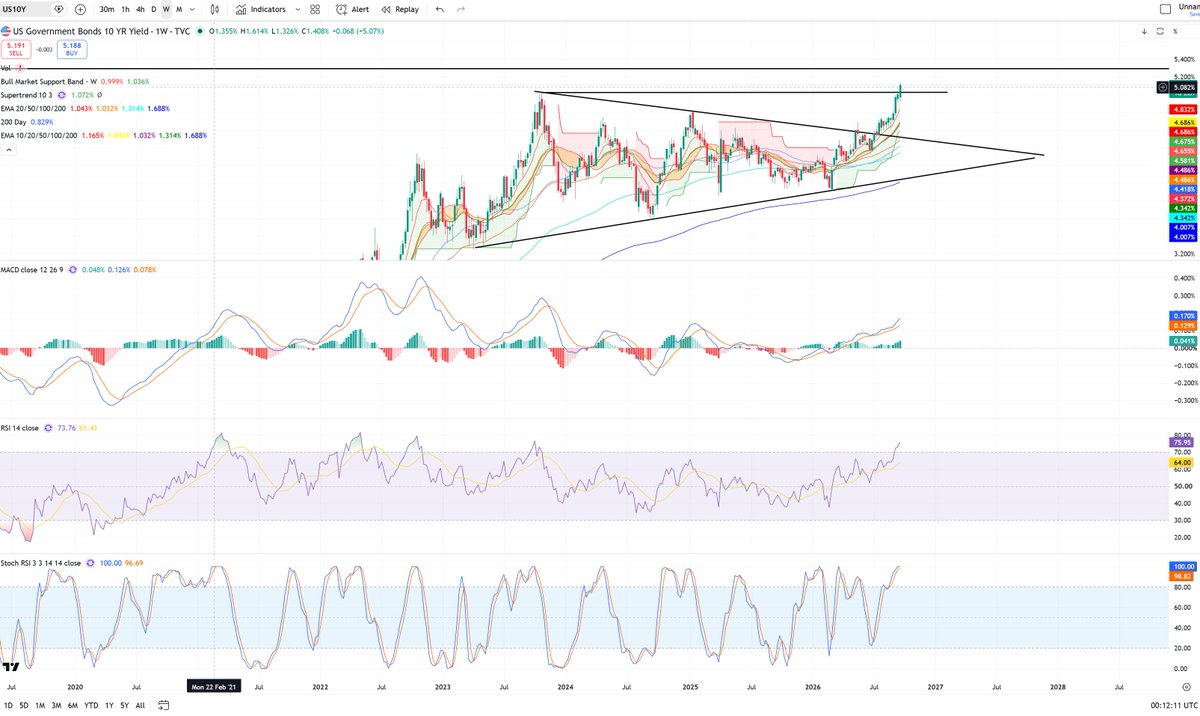
Task: Redo the last chart action
Action: pyautogui.click(x=461, y=9)
